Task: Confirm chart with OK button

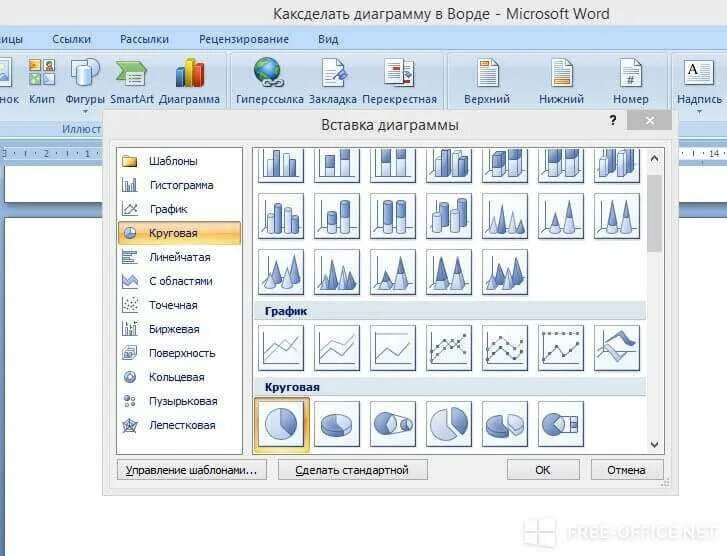Action: coord(543,470)
